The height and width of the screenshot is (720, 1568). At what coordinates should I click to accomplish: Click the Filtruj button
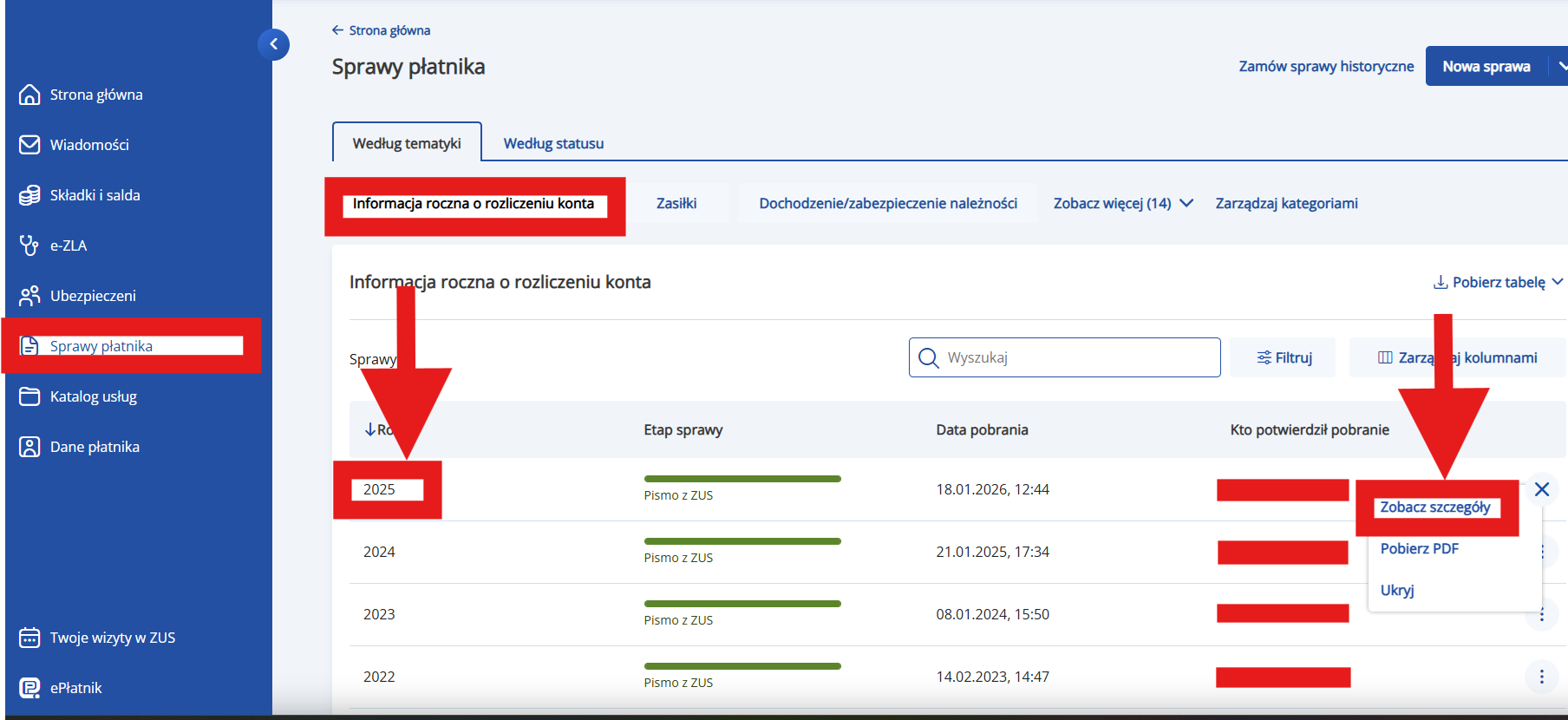1284,357
